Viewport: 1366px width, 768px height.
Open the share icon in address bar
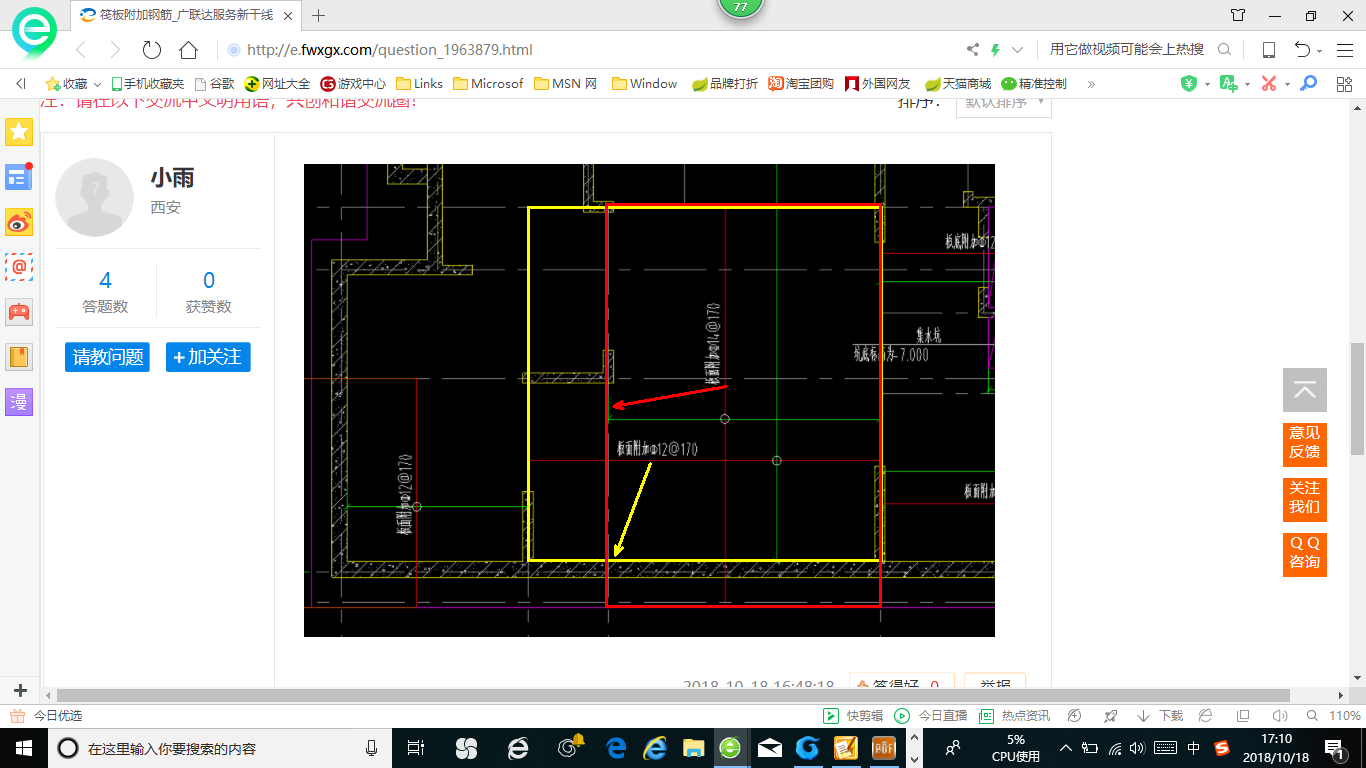click(x=973, y=50)
